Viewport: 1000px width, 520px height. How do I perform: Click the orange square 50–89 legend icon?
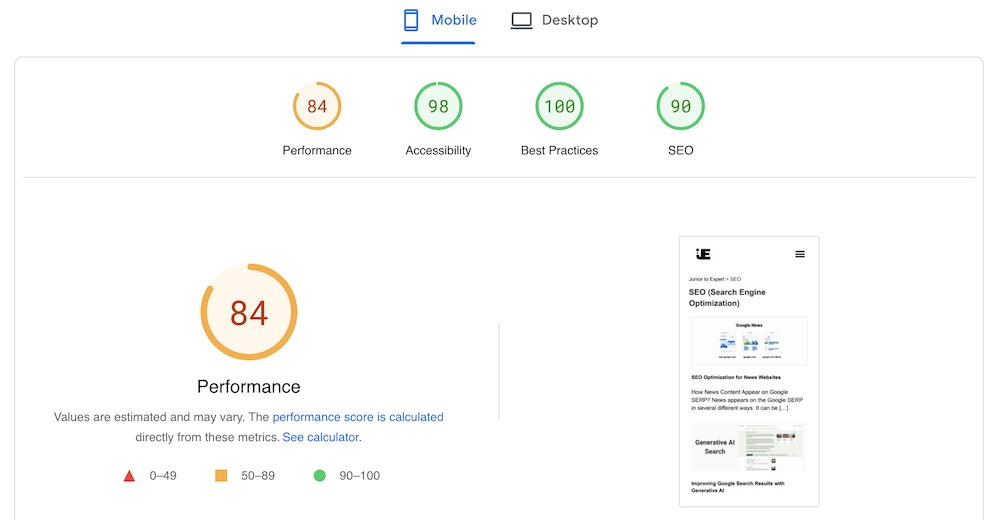point(221,476)
